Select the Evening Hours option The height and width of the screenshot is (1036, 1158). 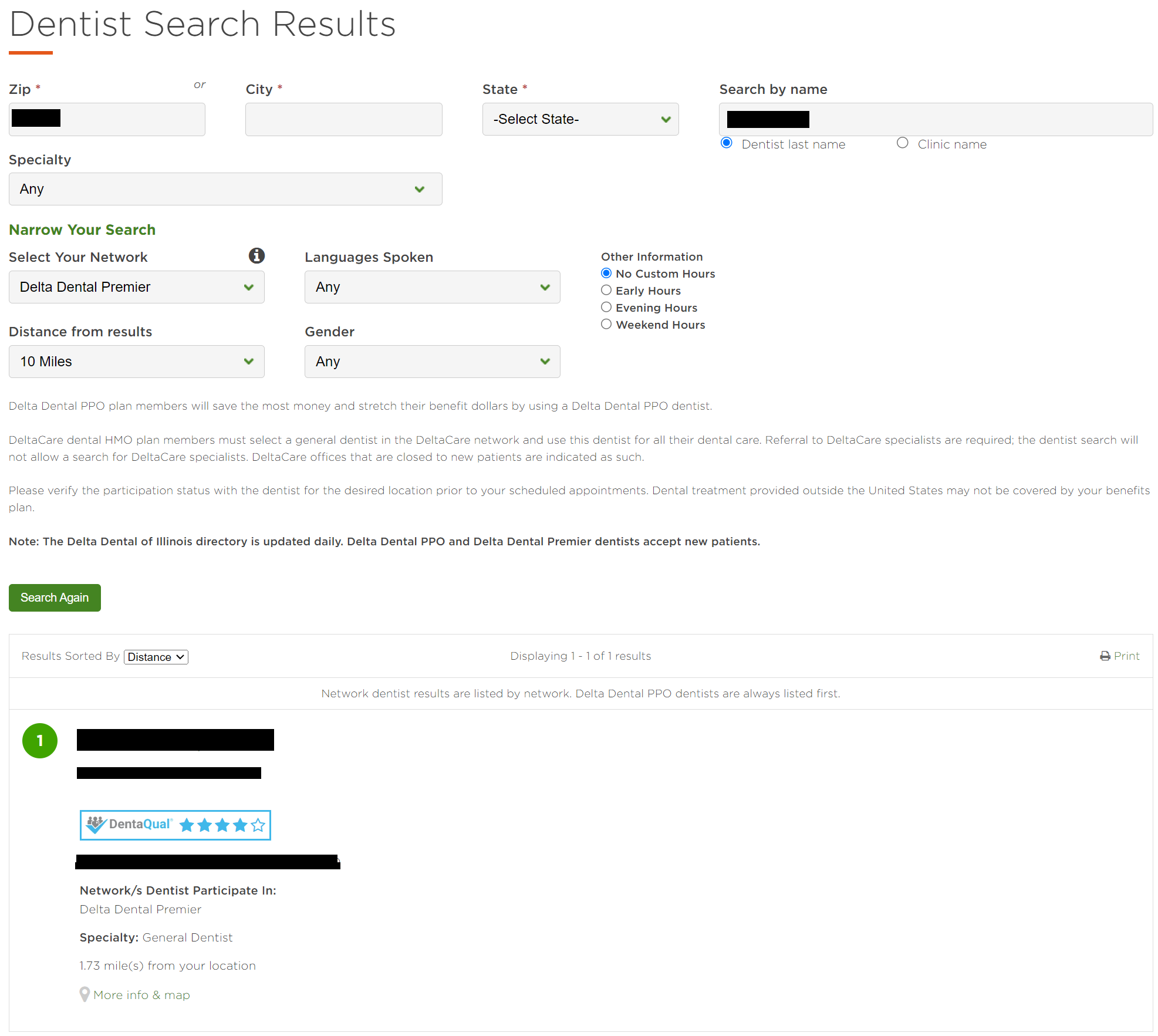606,307
